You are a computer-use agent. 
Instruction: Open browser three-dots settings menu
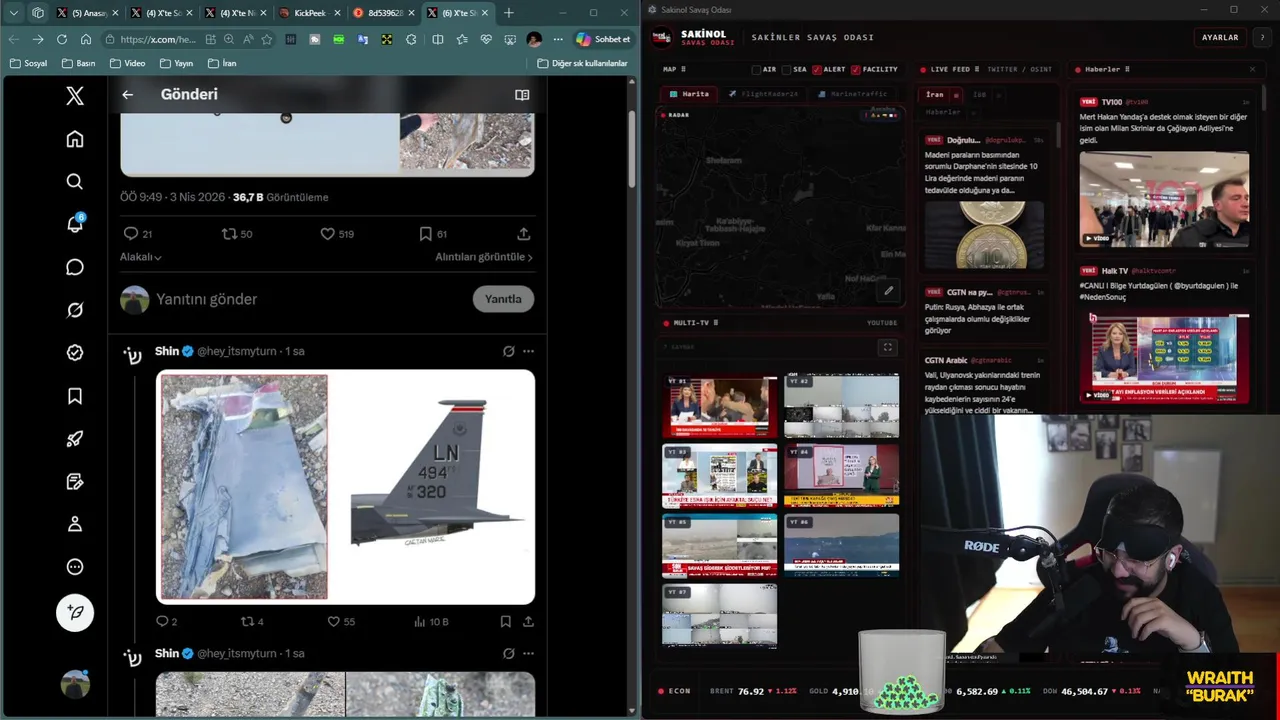tap(558, 39)
